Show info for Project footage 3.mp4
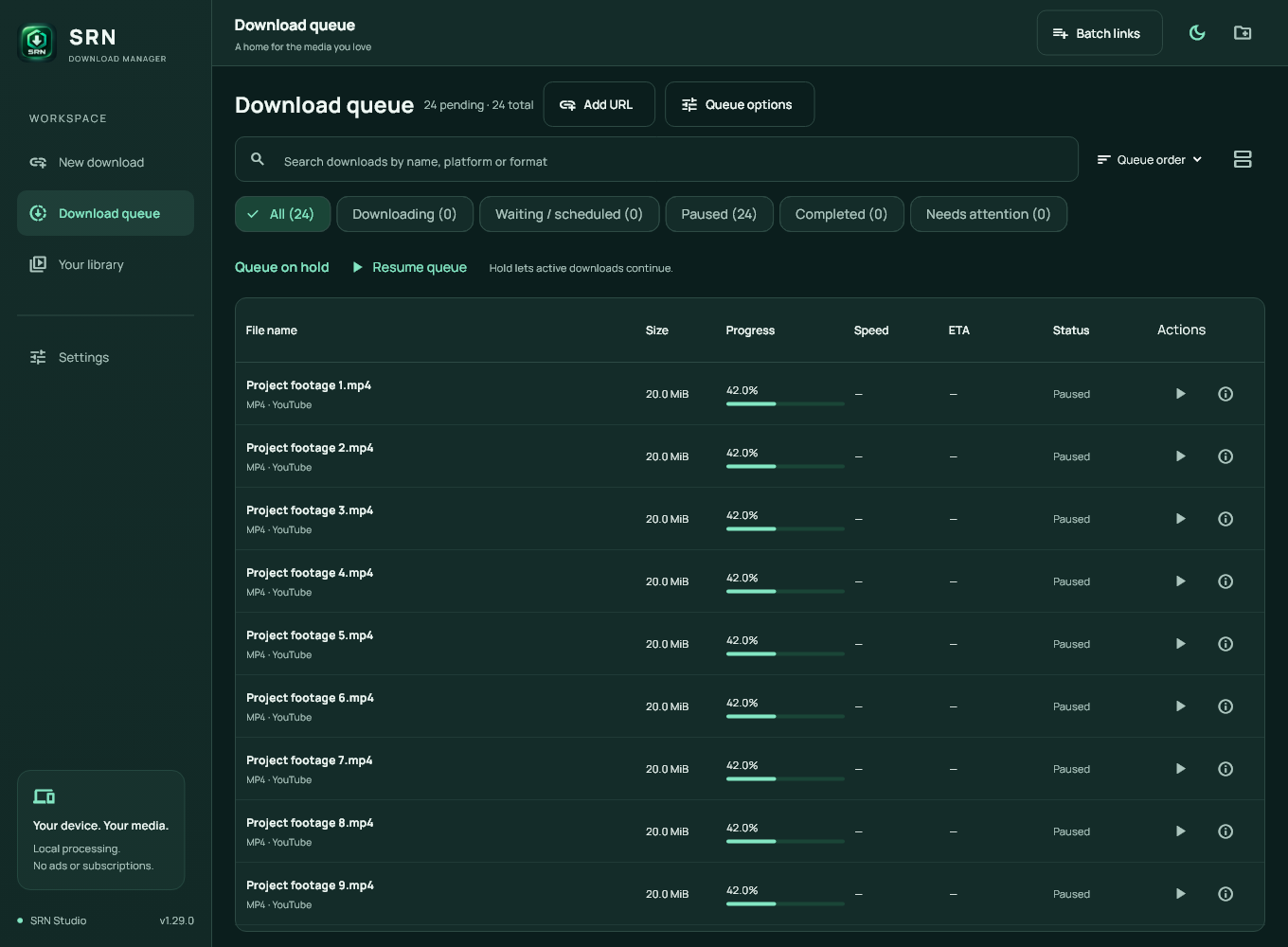This screenshot has height=947, width=1288. tap(1225, 519)
